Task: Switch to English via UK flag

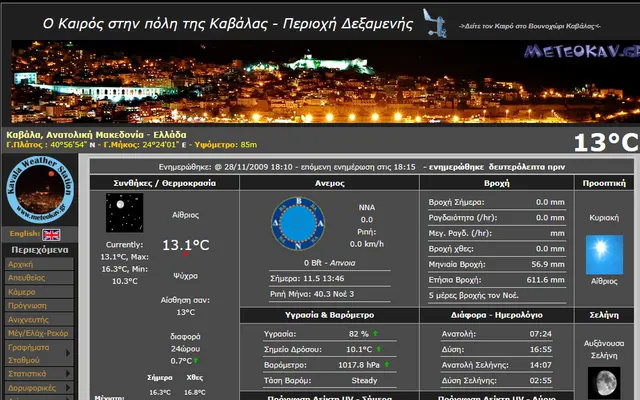Action: click(51, 235)
